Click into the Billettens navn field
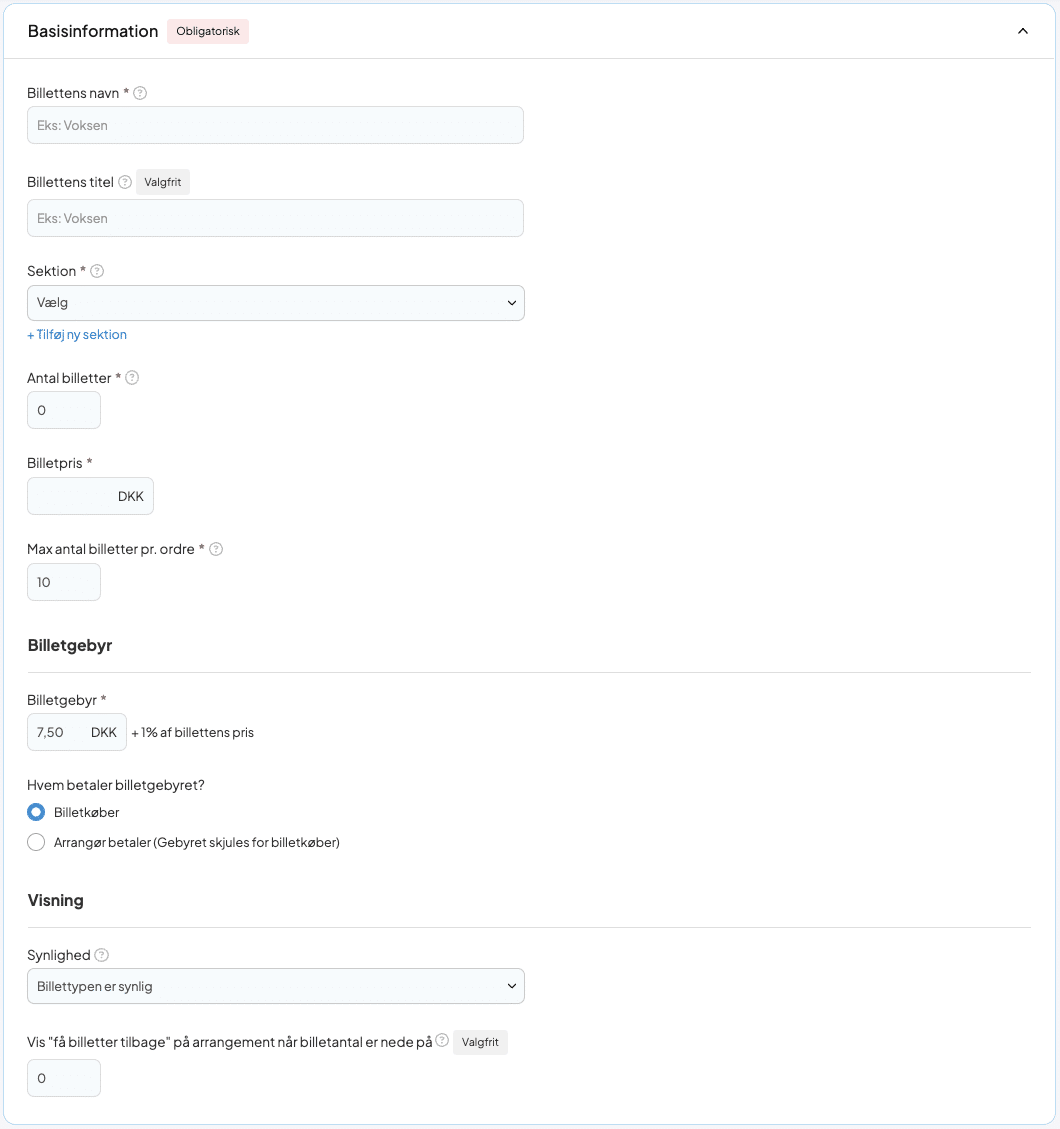 click(275, 125)
